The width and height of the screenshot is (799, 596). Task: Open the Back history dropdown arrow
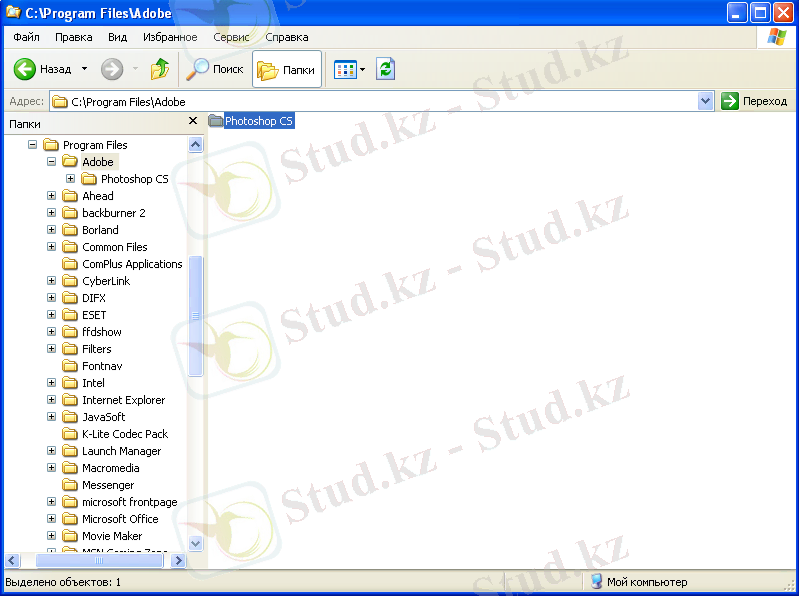pos(85,69)
